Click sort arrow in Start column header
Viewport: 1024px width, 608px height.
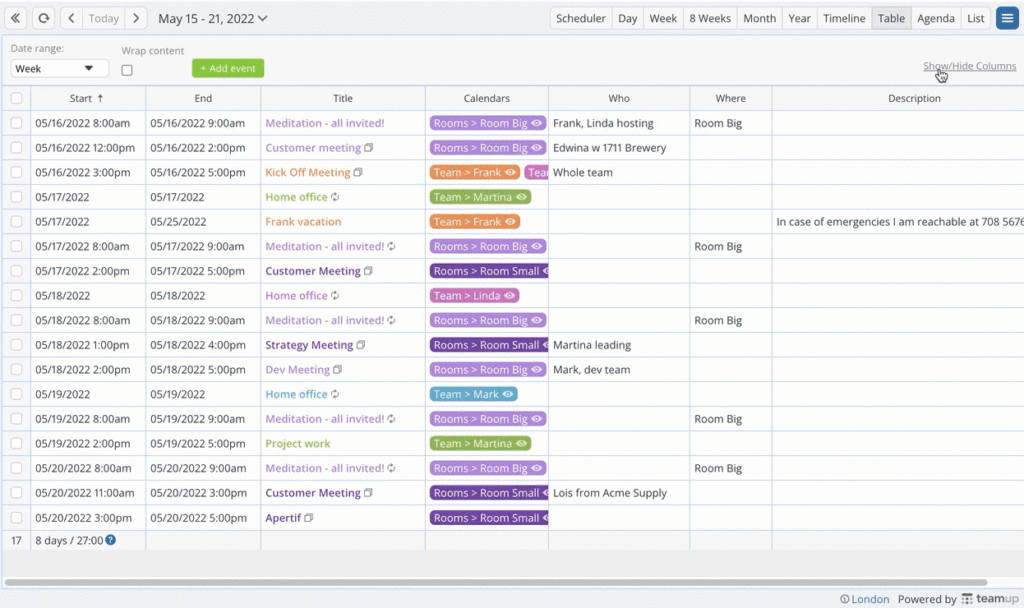pos(100,98)
